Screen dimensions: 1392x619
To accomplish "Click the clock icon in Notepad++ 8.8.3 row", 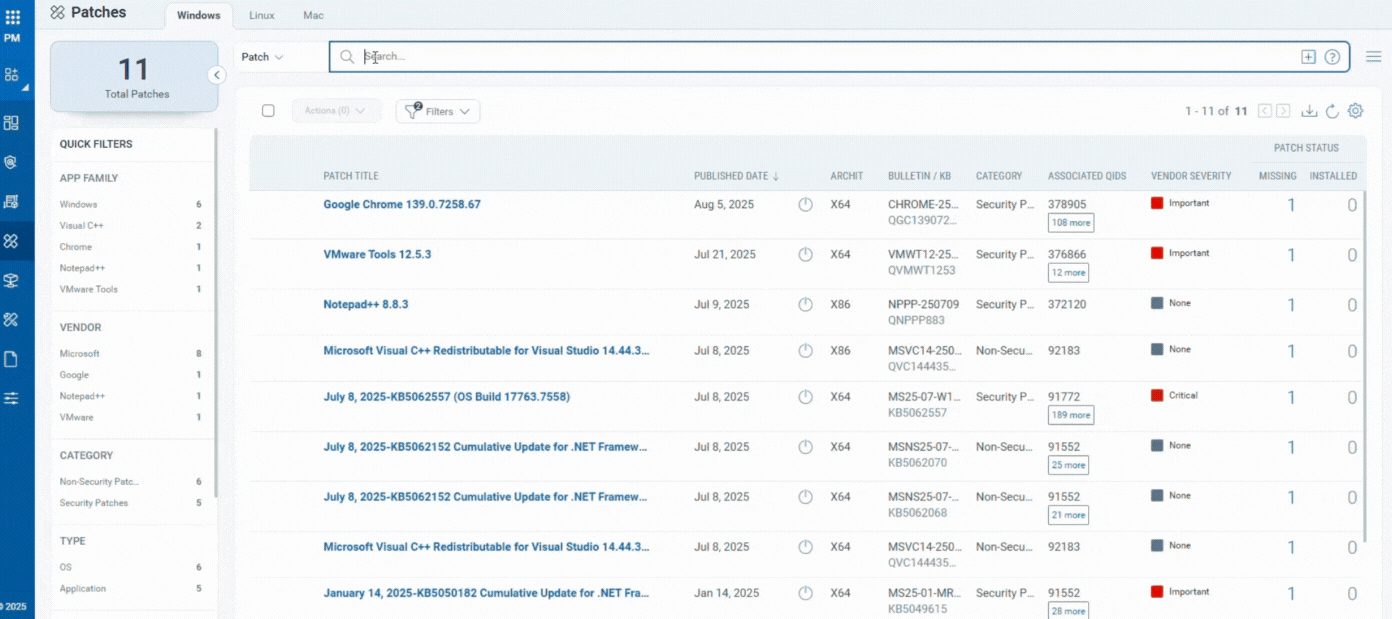I will (x=805, y=305).
